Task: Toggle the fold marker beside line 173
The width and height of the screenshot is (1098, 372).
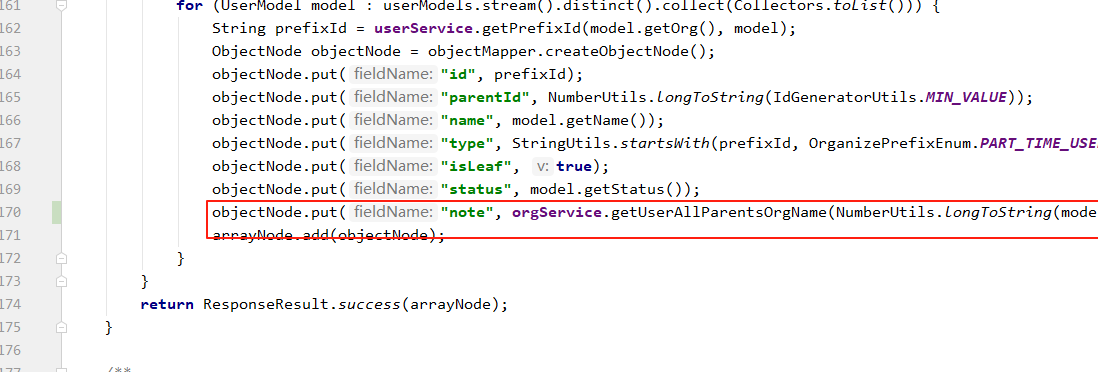Action: [62, 282]
